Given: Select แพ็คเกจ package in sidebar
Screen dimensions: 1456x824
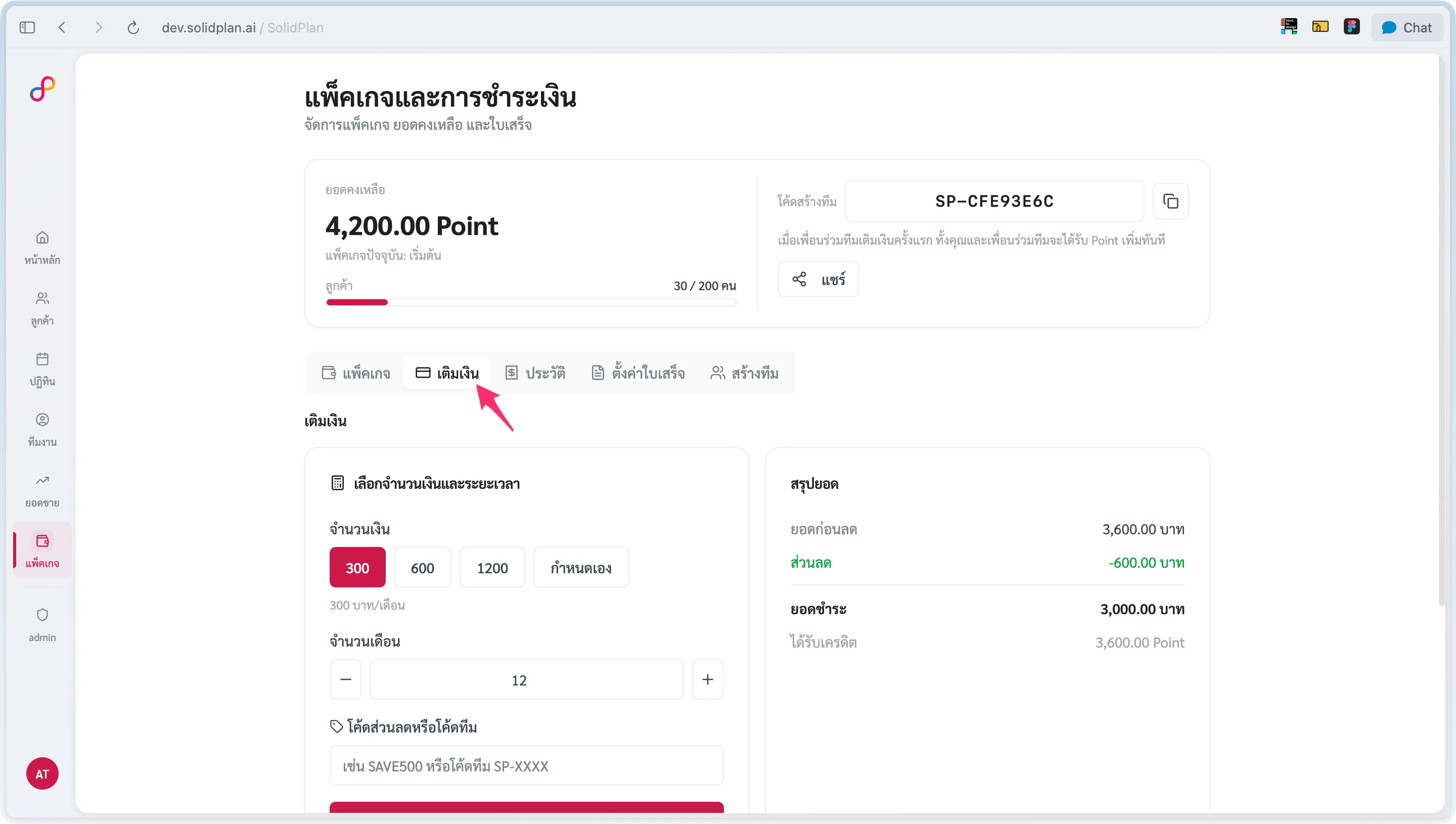Looking at the screenshot, I should click(x=42, y=550).
